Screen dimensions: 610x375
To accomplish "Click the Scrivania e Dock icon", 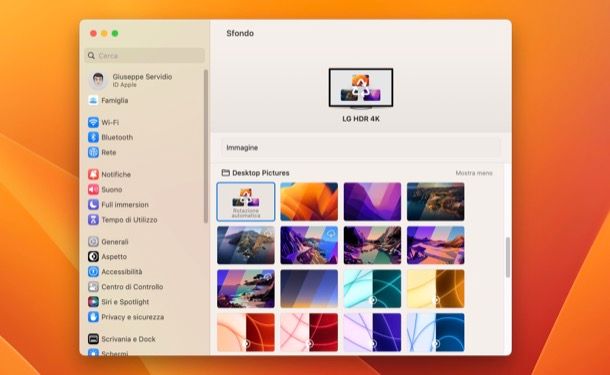I will click(93, 339).
